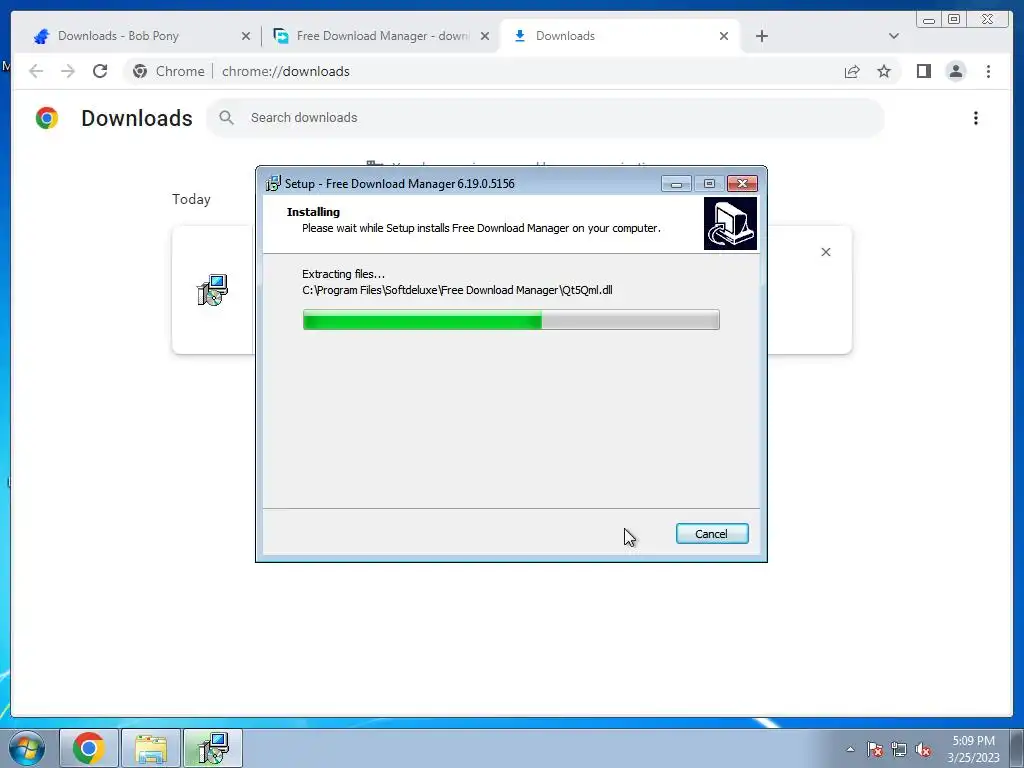Viewport: 1024px width, 768px height.
Task: Open the Windows Start menu
Action: click(x=27, y=748)
